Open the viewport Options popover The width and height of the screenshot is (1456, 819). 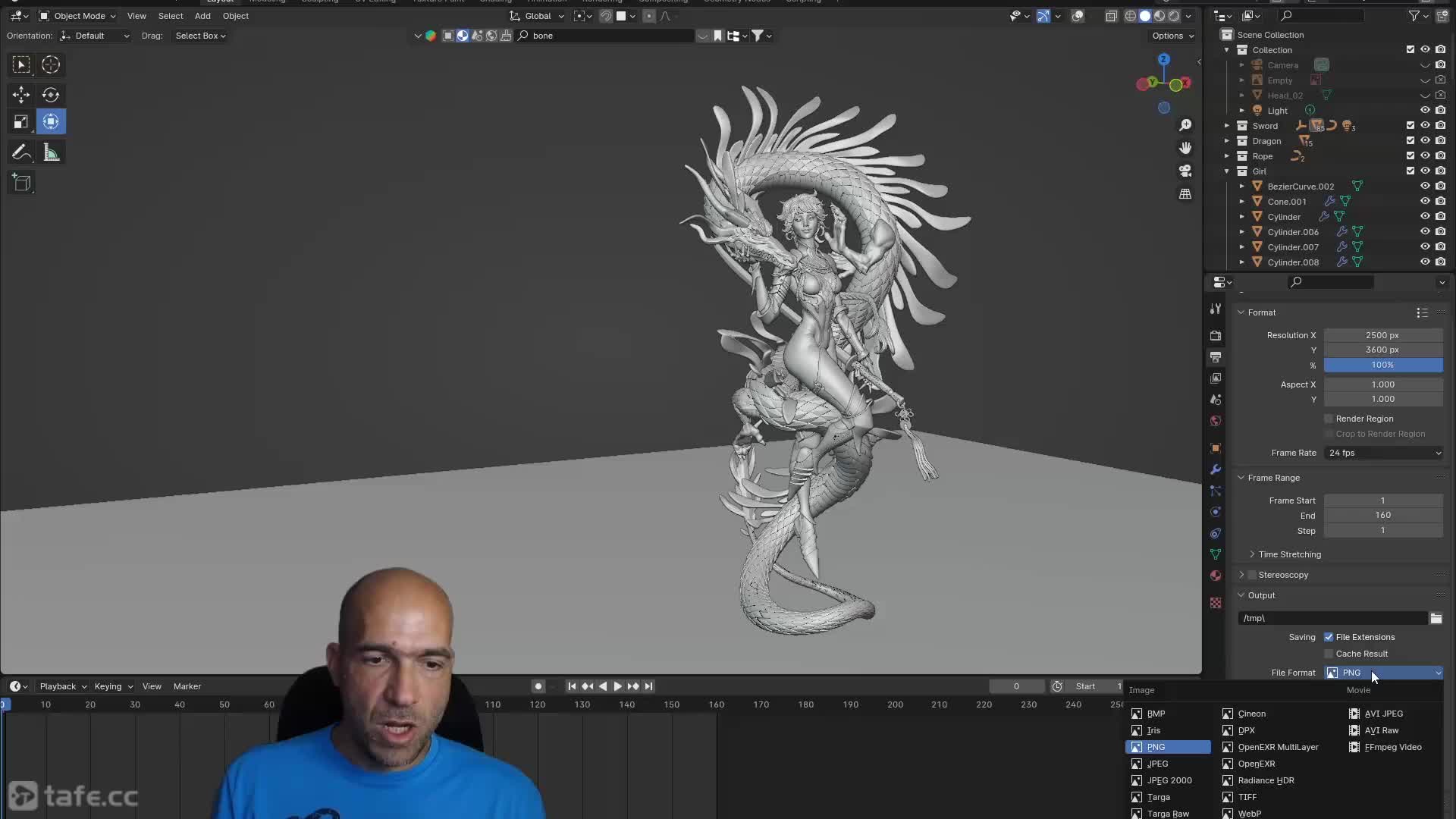pos(1172,36)
